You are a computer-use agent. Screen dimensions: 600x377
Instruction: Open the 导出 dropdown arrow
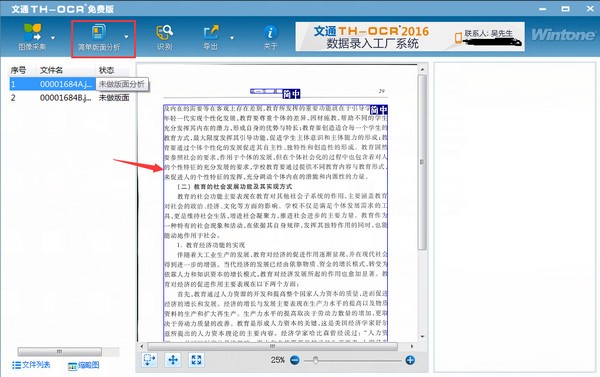tap(232, 38)
